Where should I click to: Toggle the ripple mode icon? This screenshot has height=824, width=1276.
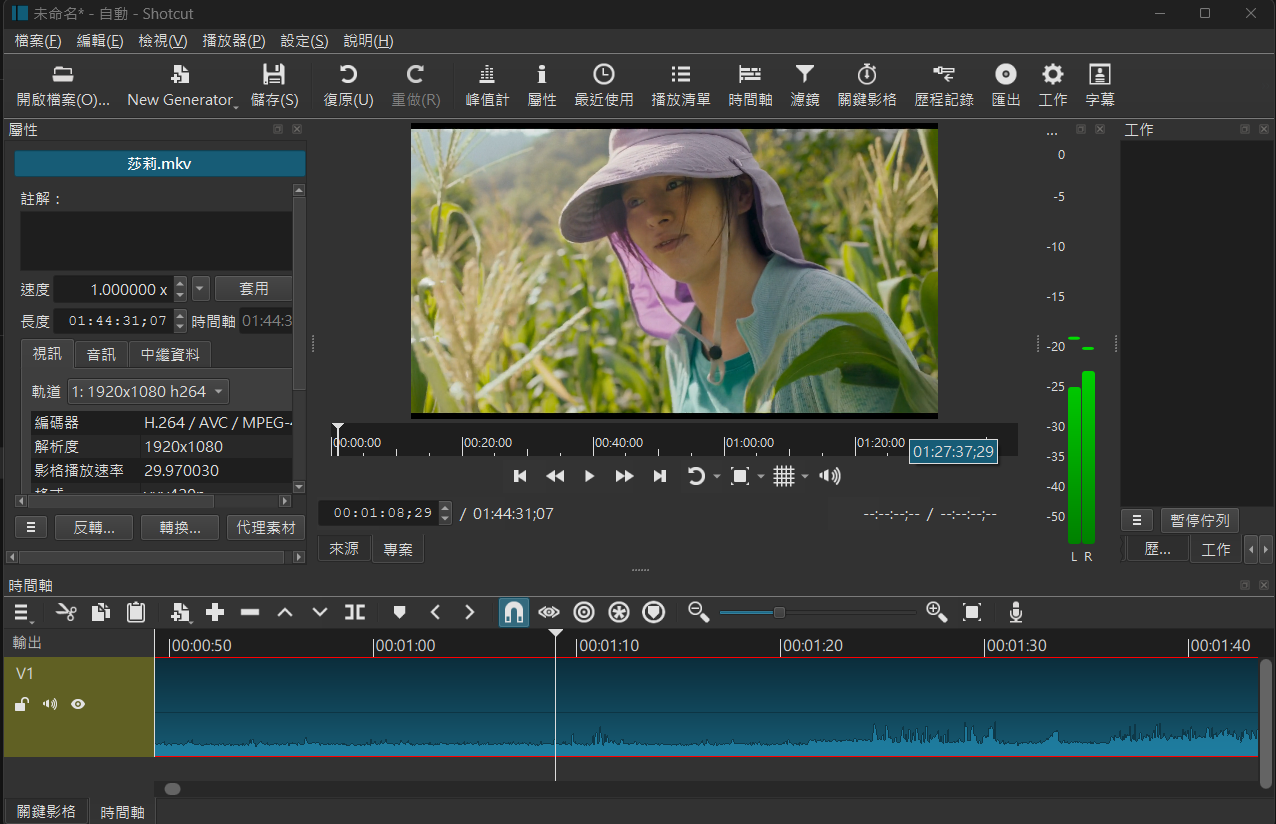coord(584,612)
